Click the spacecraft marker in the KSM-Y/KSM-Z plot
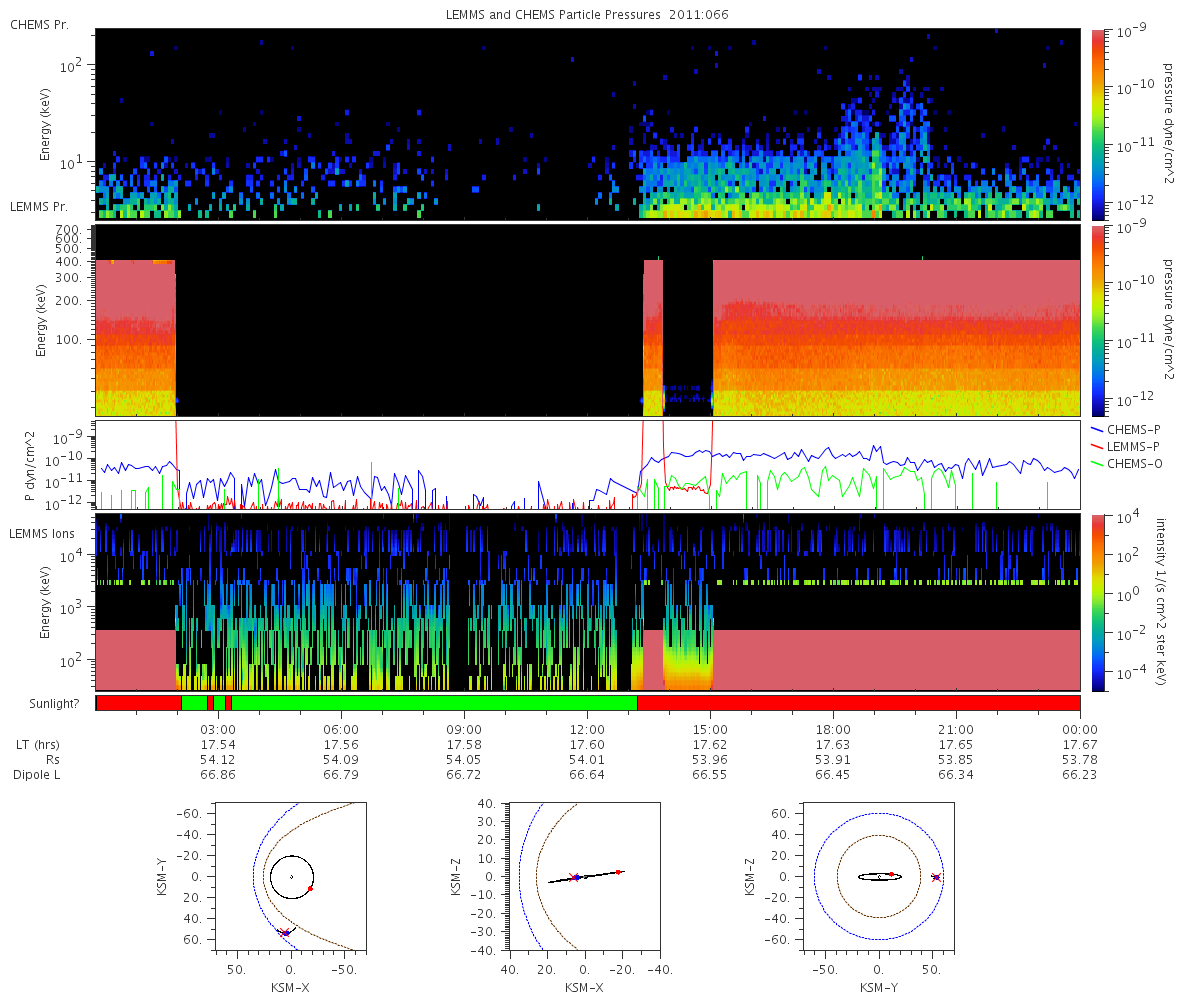The width and height of the screenshot is (1200, 1000). point(936,877)
